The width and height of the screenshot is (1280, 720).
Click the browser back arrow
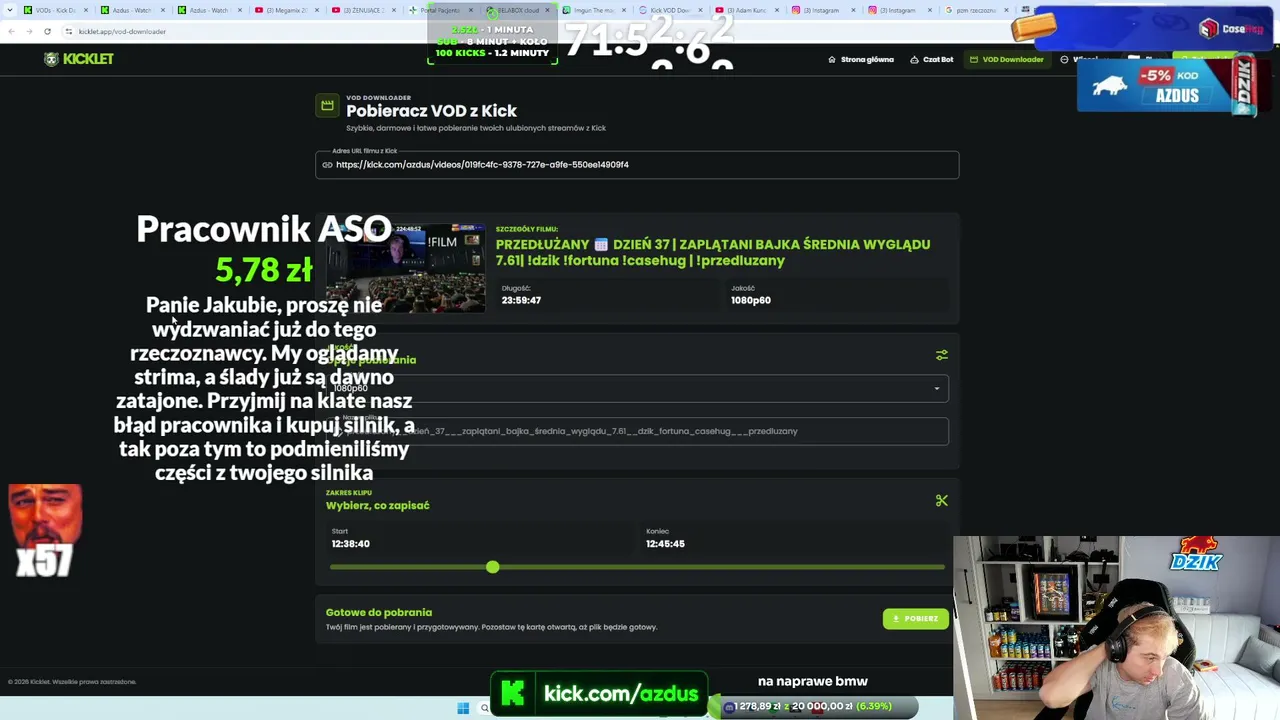(11, 31)
